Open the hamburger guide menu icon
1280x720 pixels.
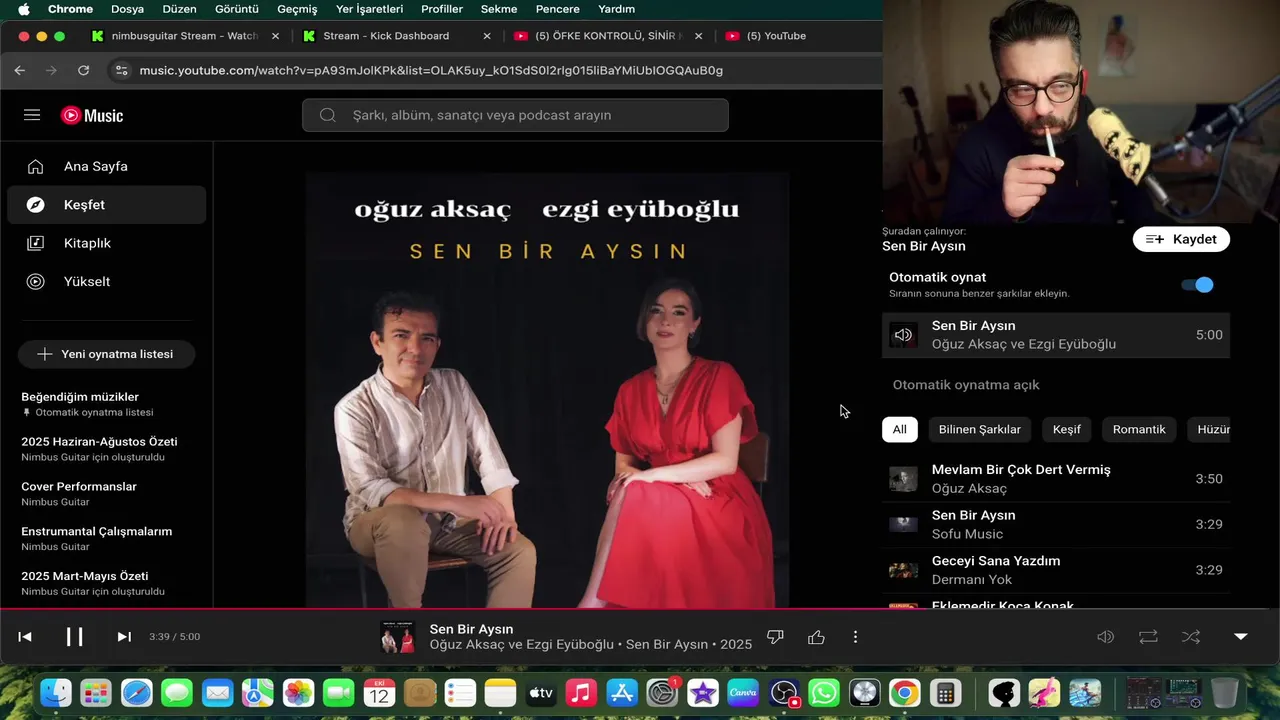coord(32,115)
